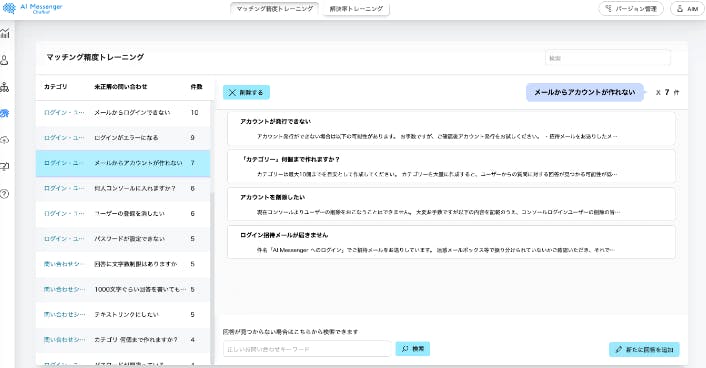Select answer card アカウントが発行できない
706x368 pixels.
pyautogui.click(x=451, y=129)
